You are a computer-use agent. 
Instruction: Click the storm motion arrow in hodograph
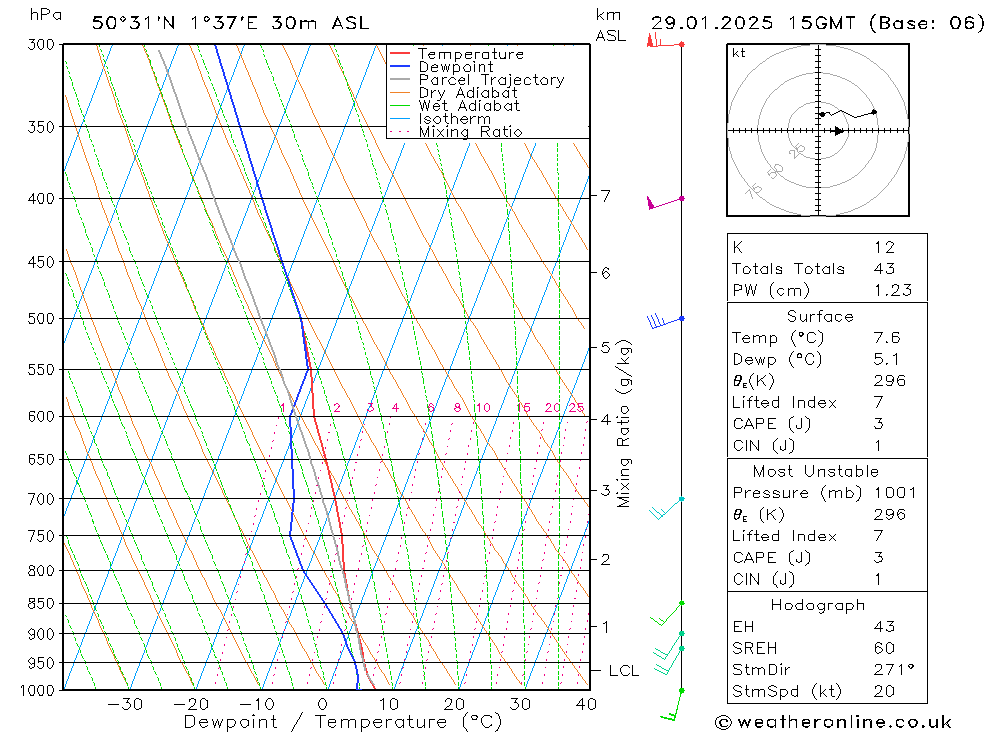(839, 131)
